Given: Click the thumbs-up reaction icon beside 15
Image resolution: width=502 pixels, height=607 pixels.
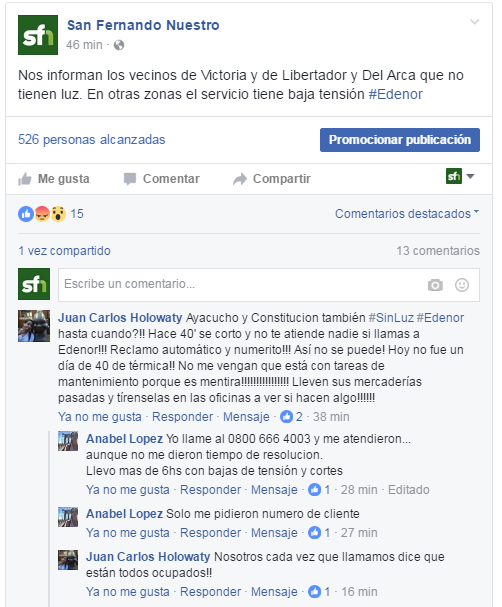Looking at the screenshot, I should [26, 214].
